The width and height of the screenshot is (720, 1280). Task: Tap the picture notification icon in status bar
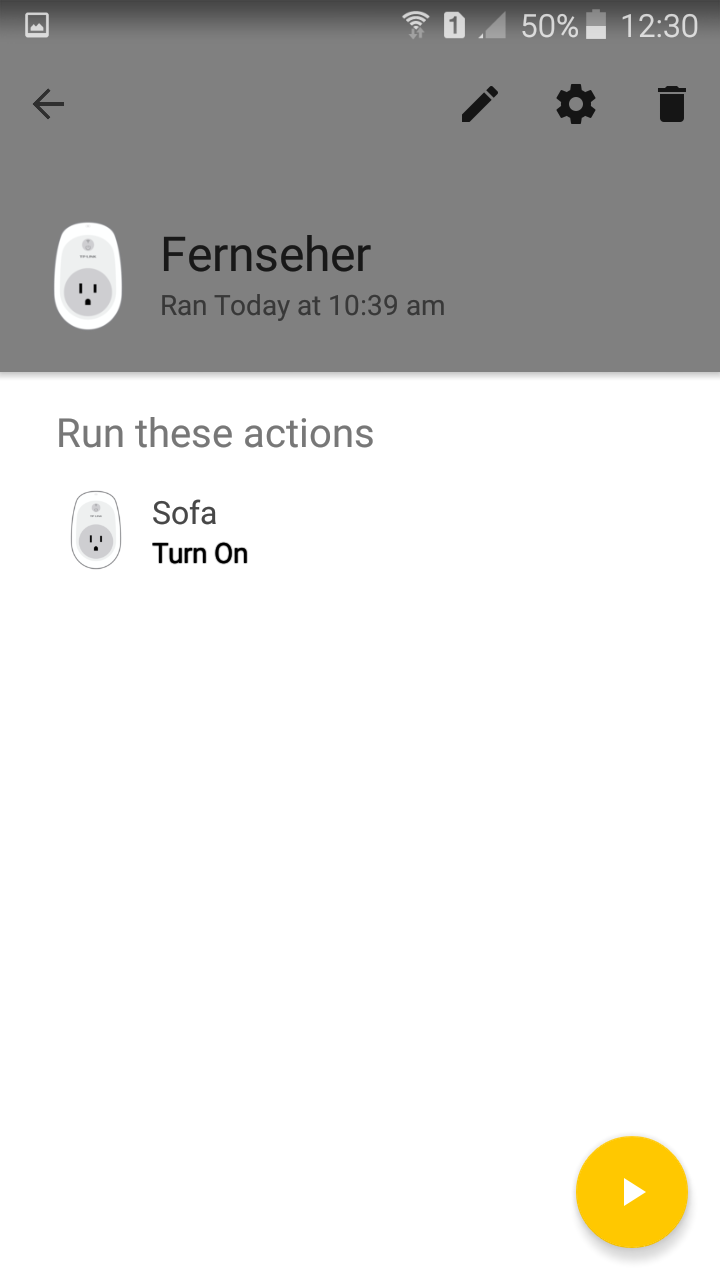[37, 26]
